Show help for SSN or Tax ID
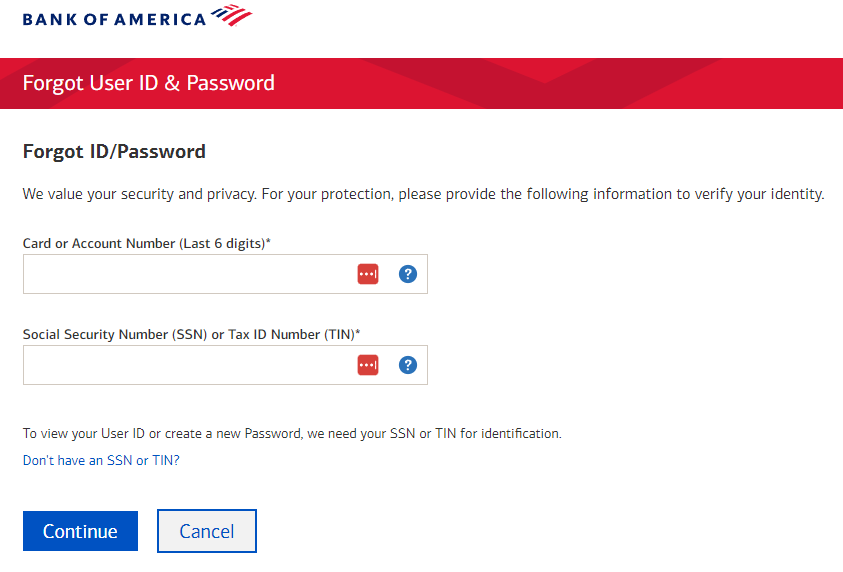Viewport: 843px width, 572px height. [x=407, y=365]
